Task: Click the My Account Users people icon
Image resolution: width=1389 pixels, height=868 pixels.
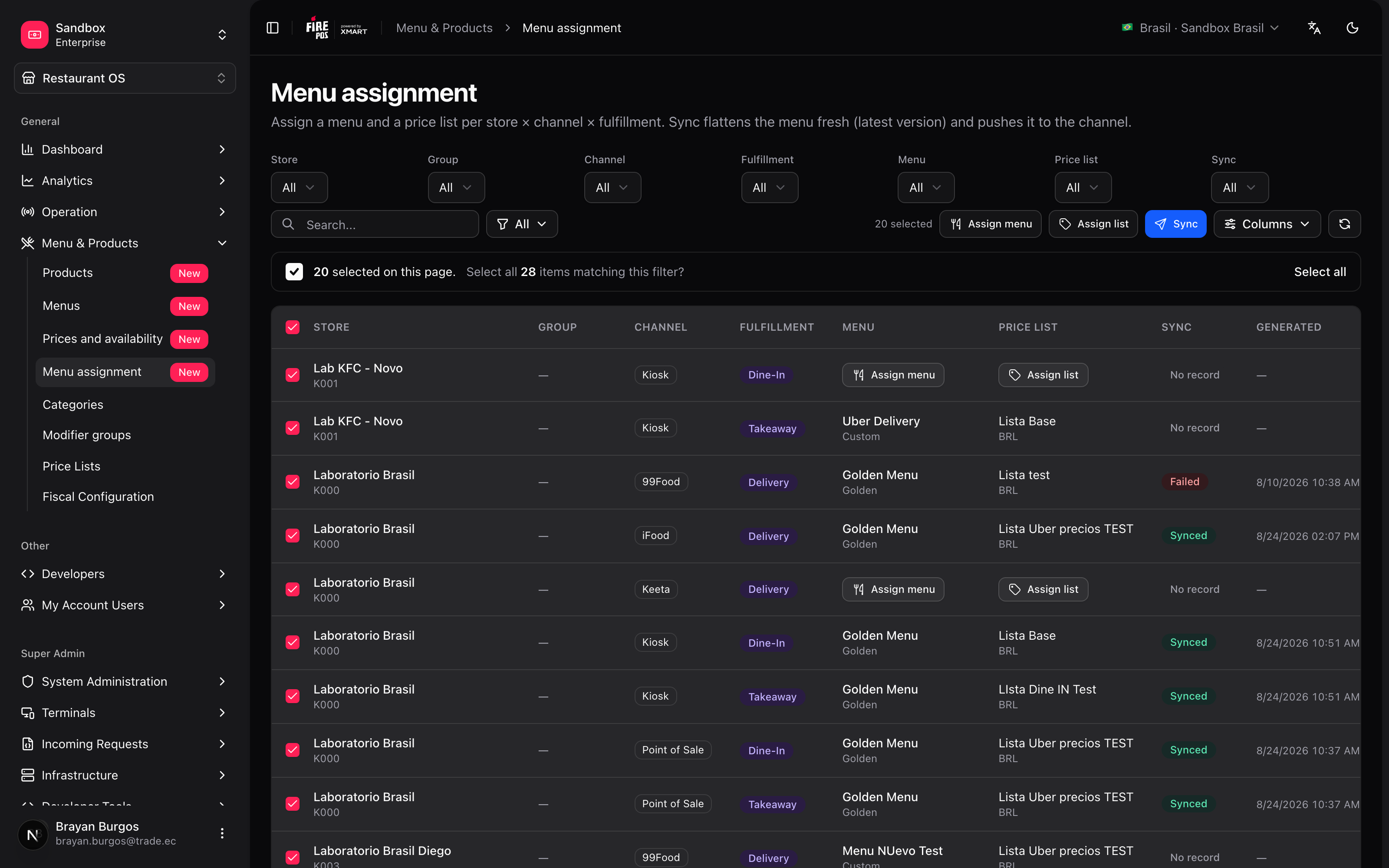Action: [x=27, y=605]
